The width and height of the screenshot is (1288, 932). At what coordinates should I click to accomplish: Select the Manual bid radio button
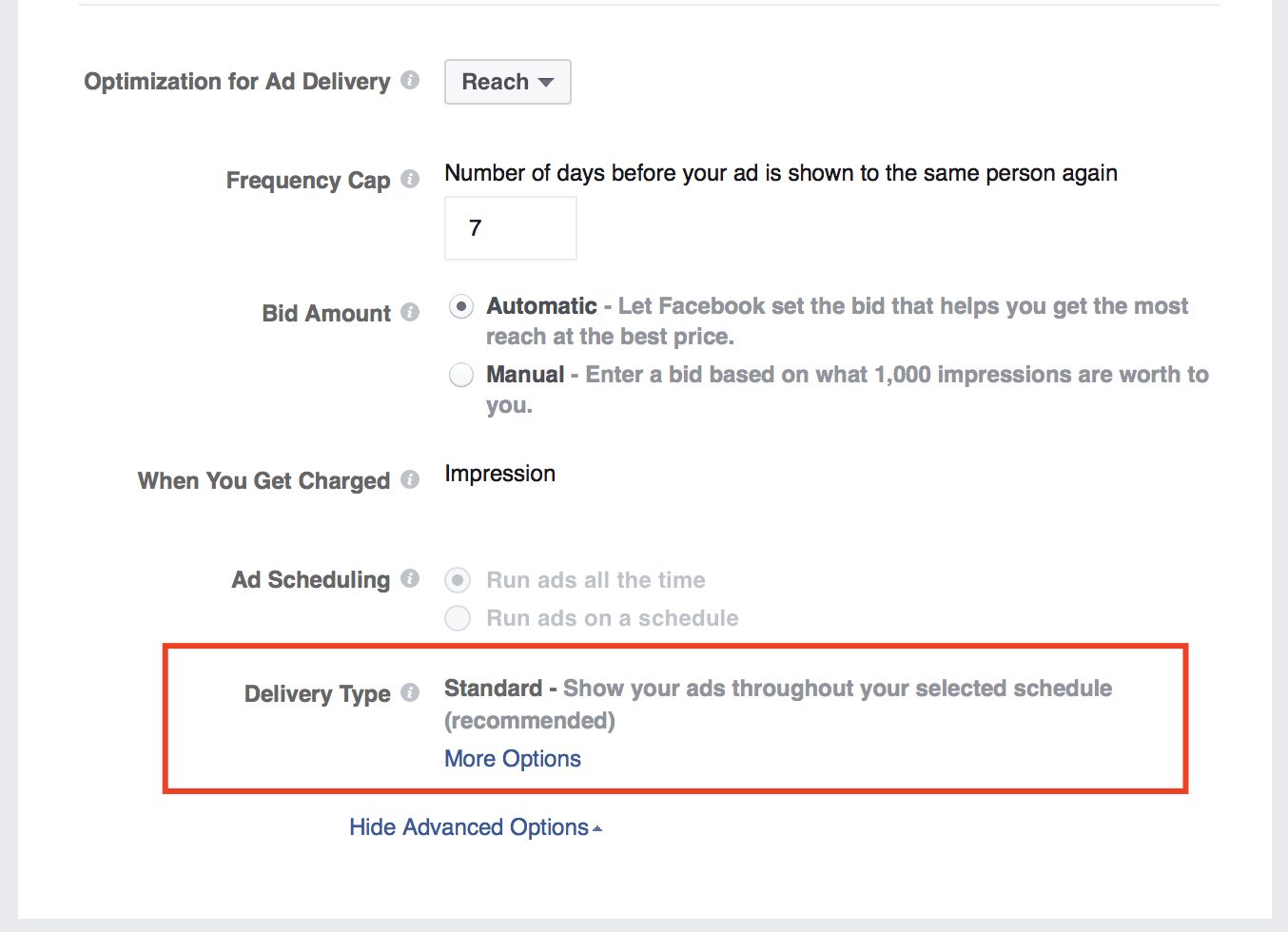tap(460, 375)
